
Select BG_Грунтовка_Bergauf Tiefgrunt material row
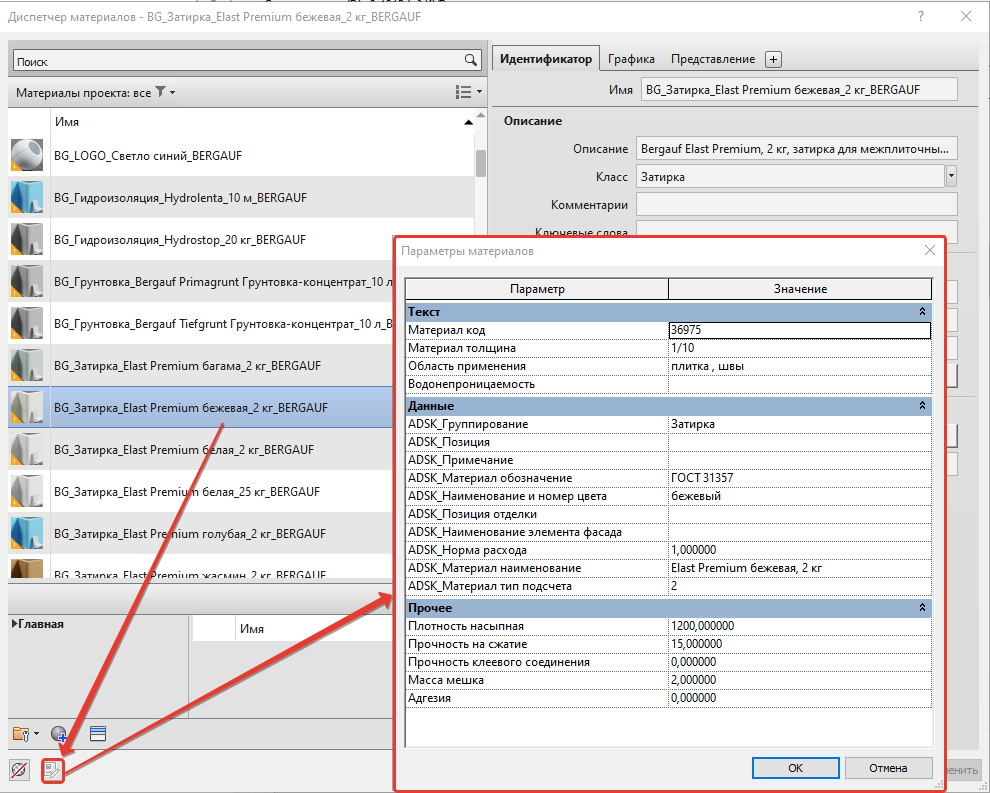[201, 324]
